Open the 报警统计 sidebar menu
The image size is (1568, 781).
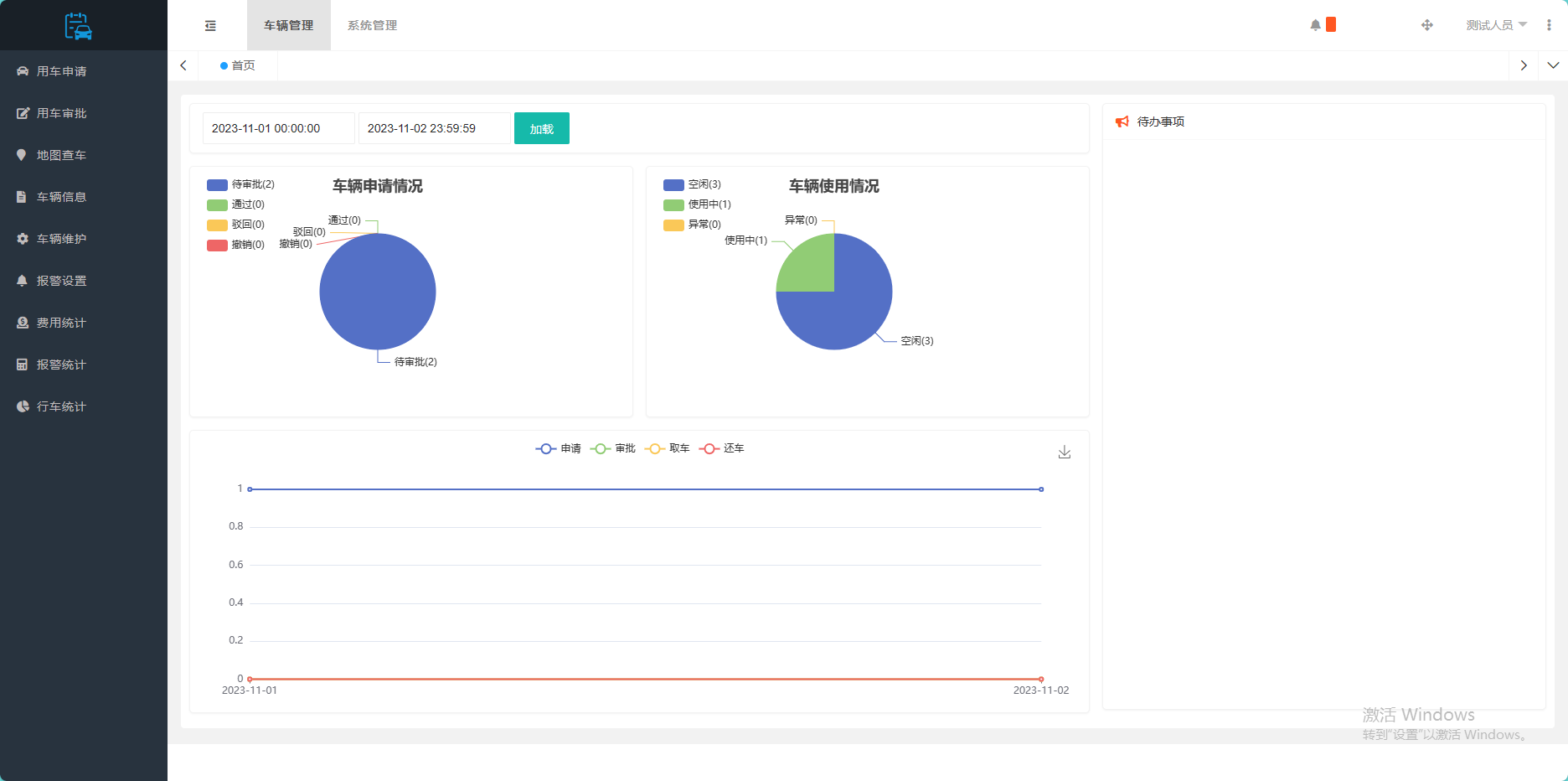click(x=84, y=365)
